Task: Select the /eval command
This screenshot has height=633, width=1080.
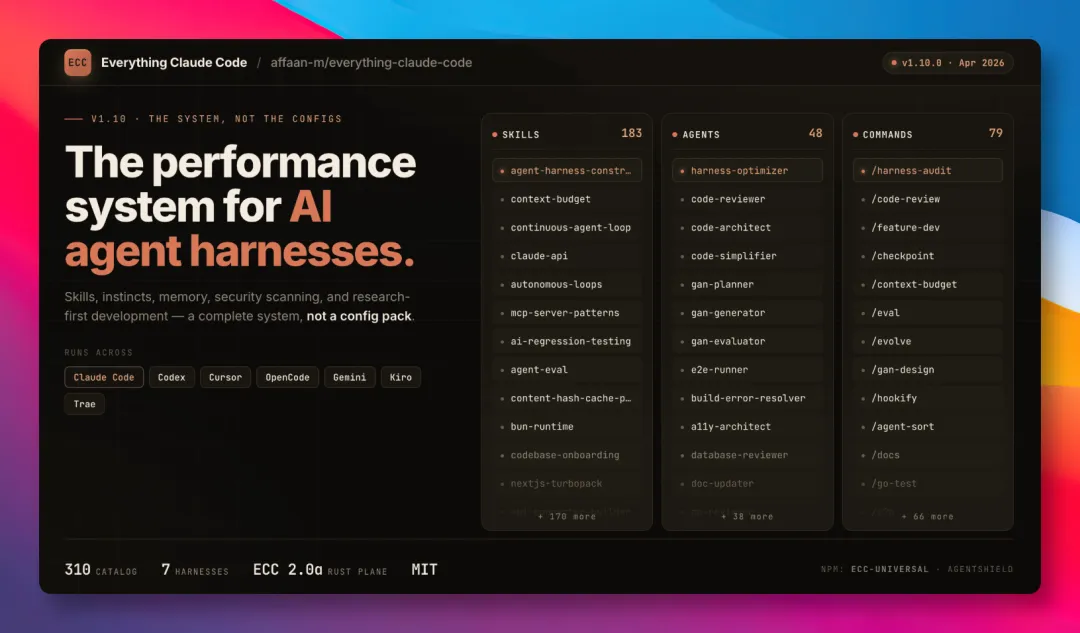Action: (928, 313)
